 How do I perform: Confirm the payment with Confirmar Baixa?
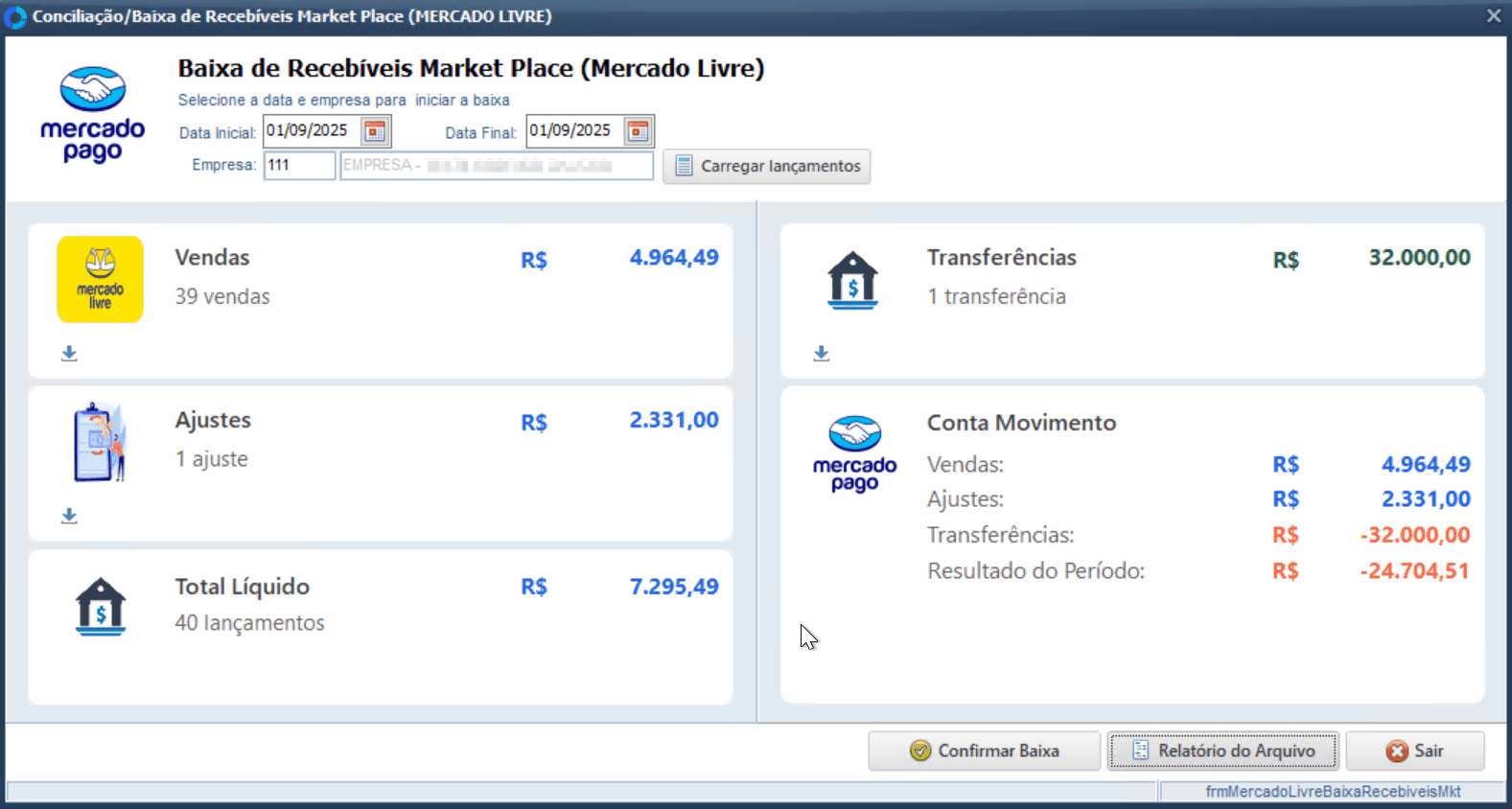(984, 751)
